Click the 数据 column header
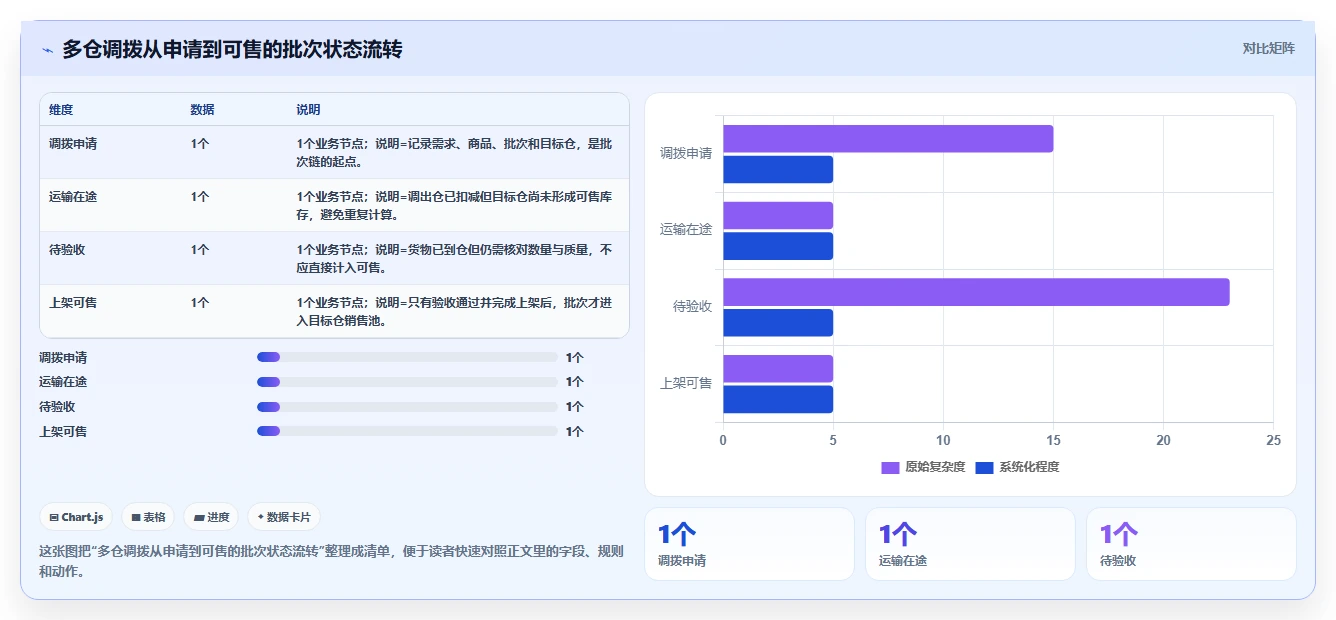The height and width of the screenshot is (620, 1336). [x=202, y=109]
